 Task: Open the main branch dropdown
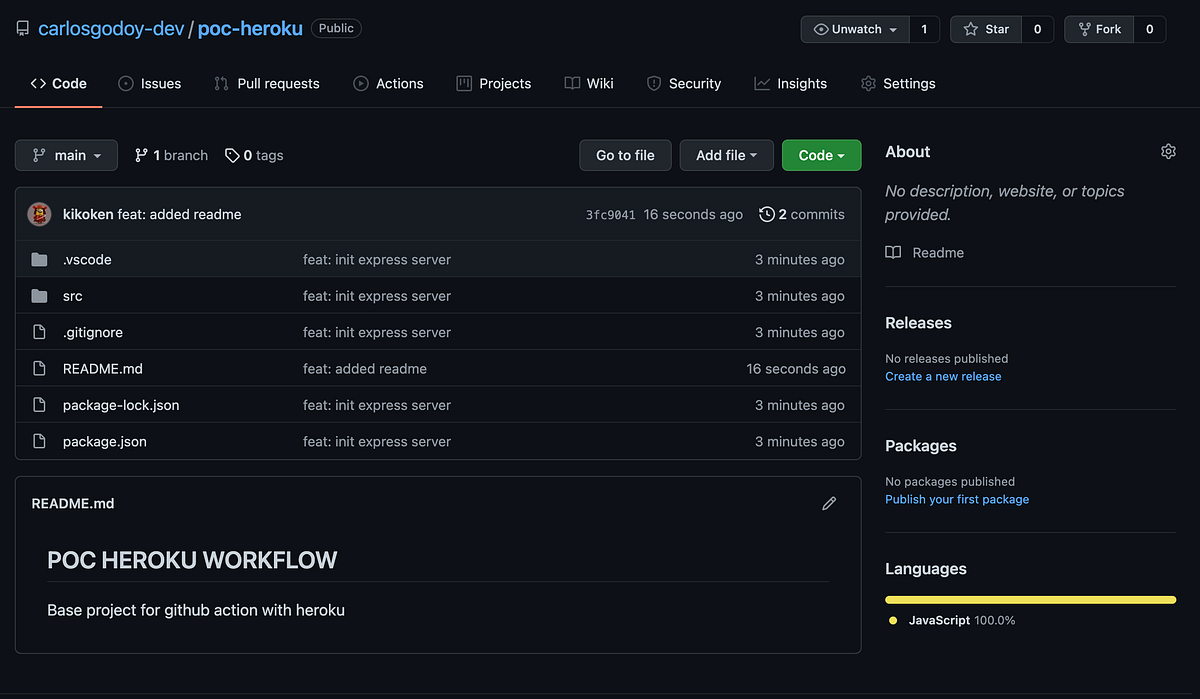(x=66, y=155)
